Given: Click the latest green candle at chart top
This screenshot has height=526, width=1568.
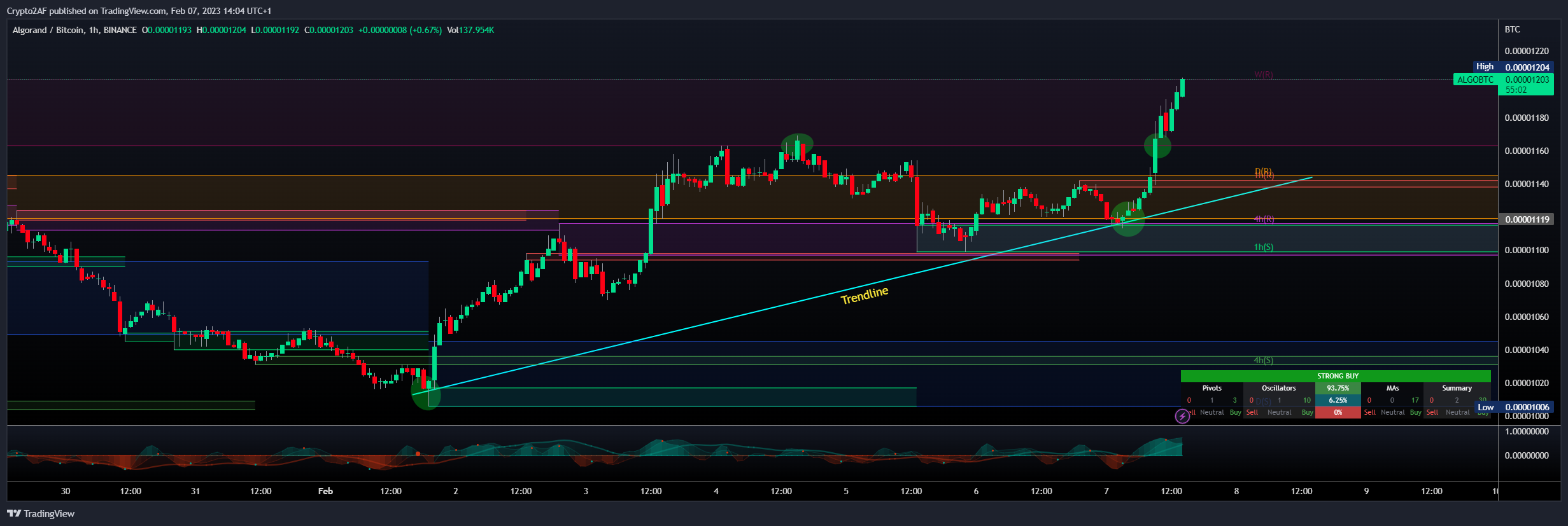Looking at the screenshot, I should [x=1182, y=87].
